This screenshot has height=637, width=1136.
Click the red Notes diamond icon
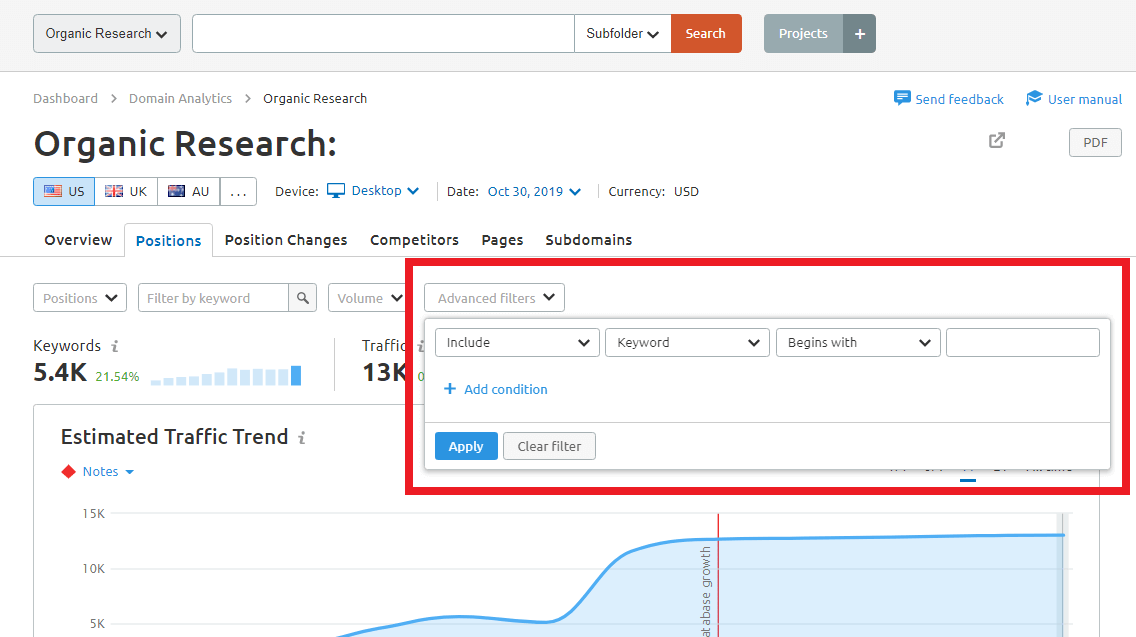(x=69, y=471)
